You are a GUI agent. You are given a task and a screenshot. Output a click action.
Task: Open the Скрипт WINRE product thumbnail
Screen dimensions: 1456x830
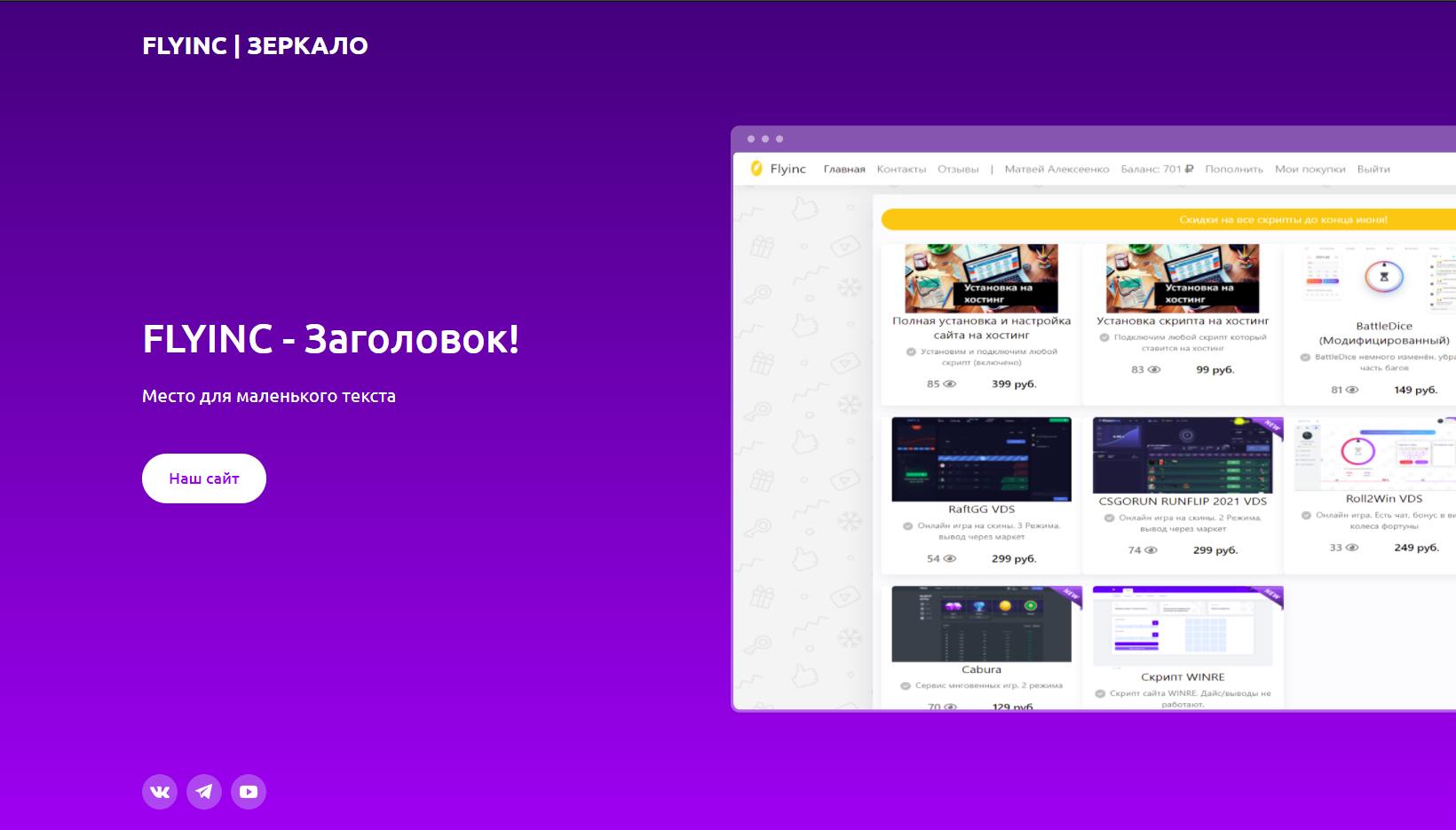click(1182, 626)
